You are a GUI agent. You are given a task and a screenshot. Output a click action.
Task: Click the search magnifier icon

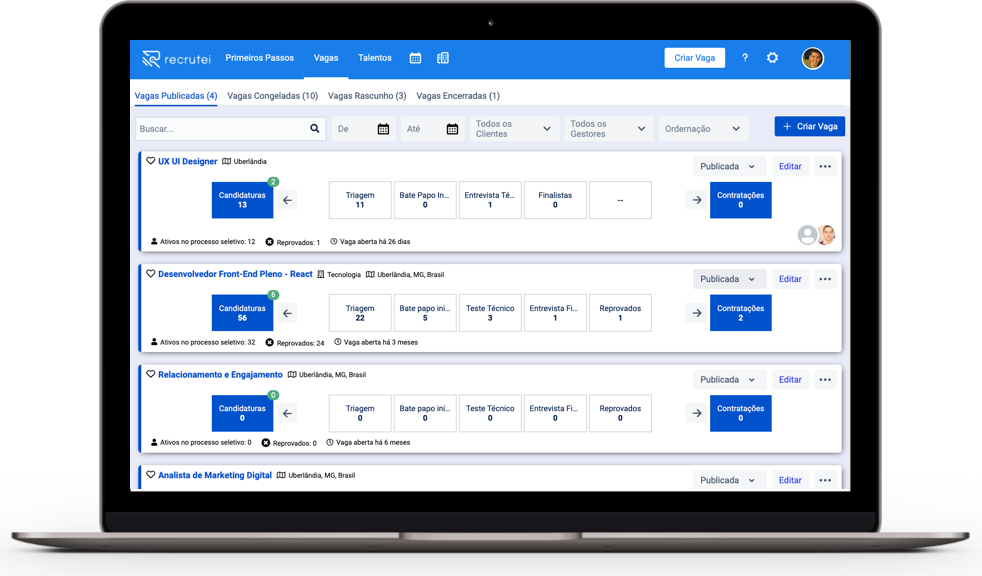click(315, 129)
